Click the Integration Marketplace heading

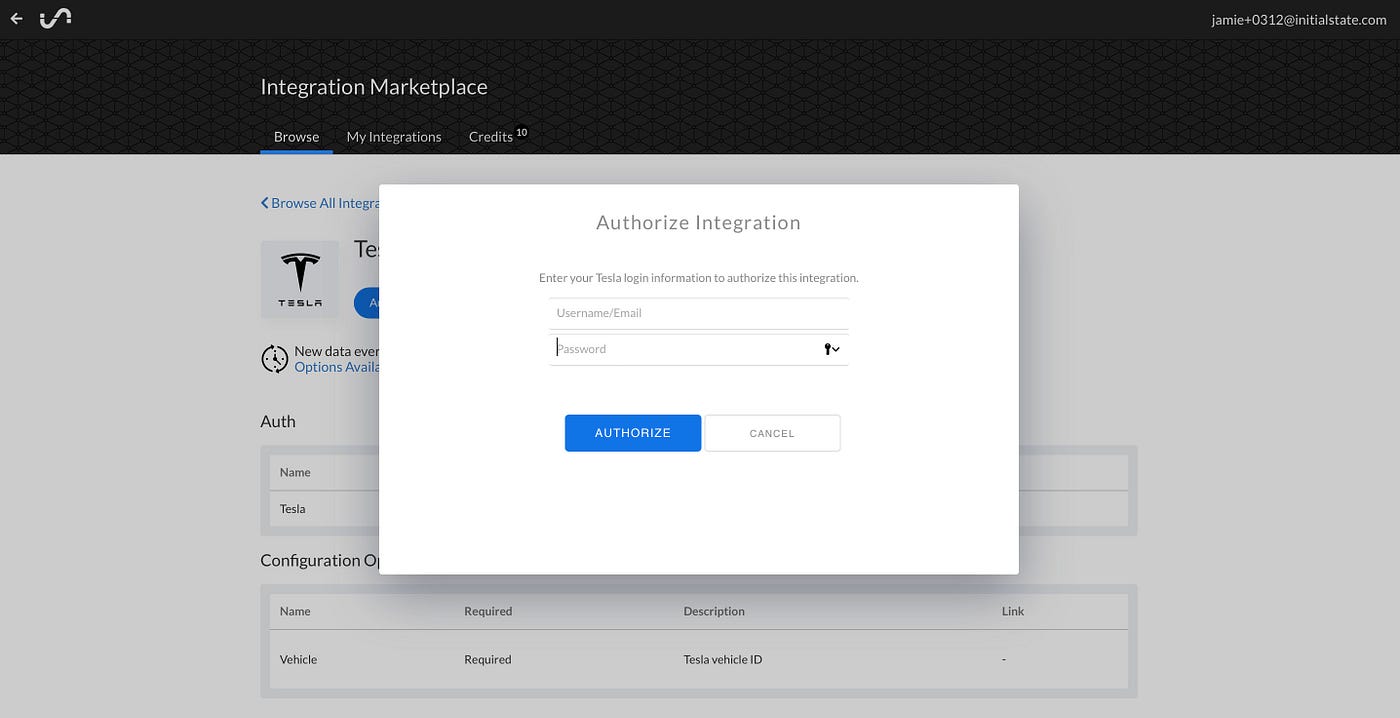[374, 87]
